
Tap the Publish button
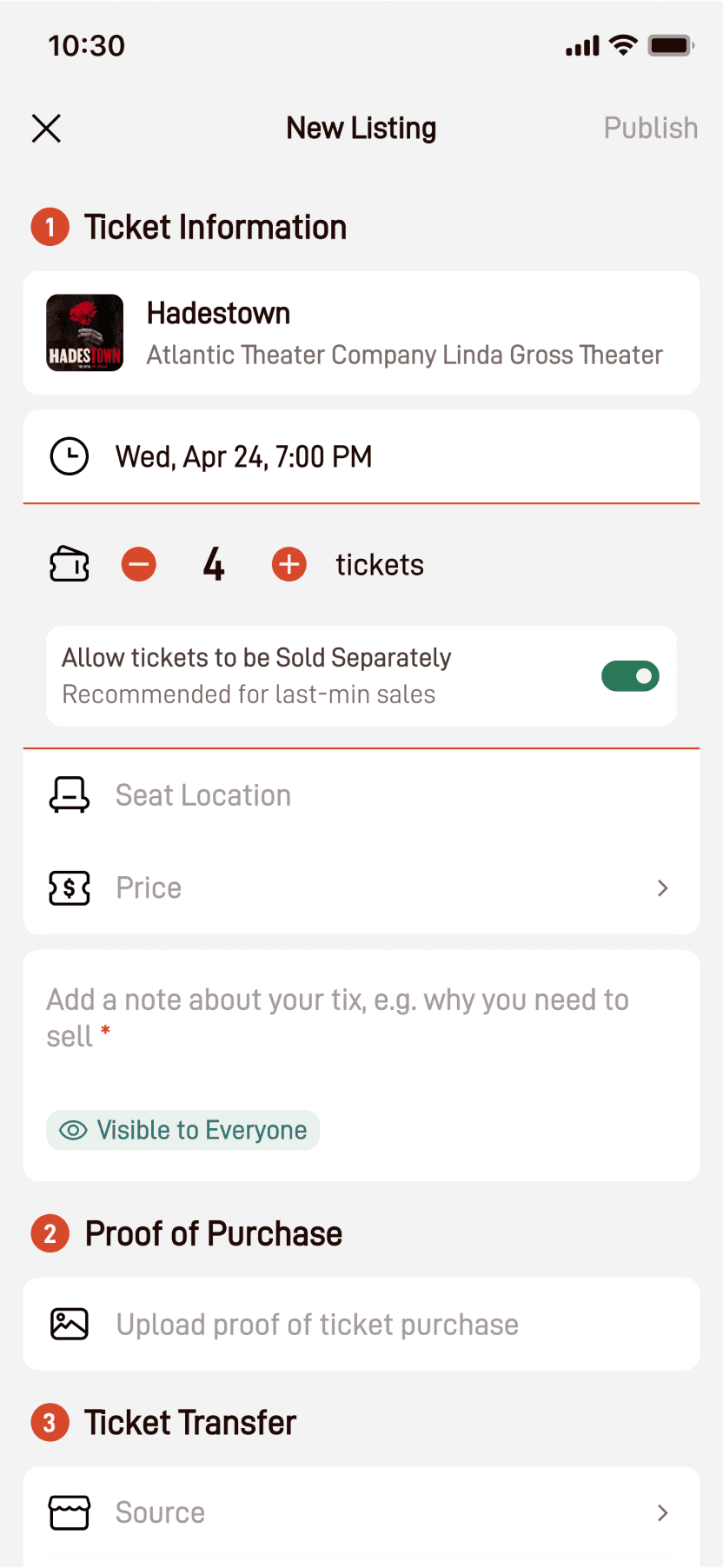tap(651, 129)
